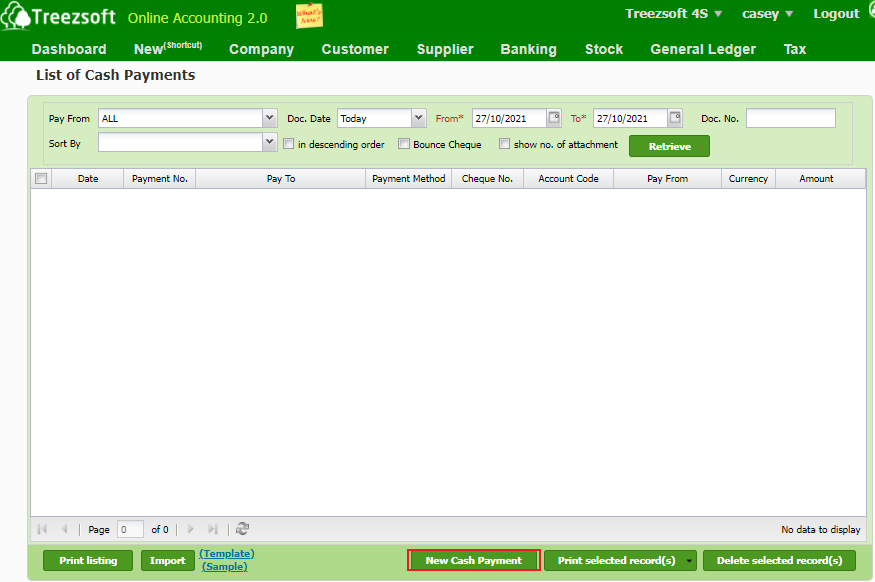This screenshot has height=582, width=875.
Task: Open the What's New sticky note
Action: [x=309, y=16]
